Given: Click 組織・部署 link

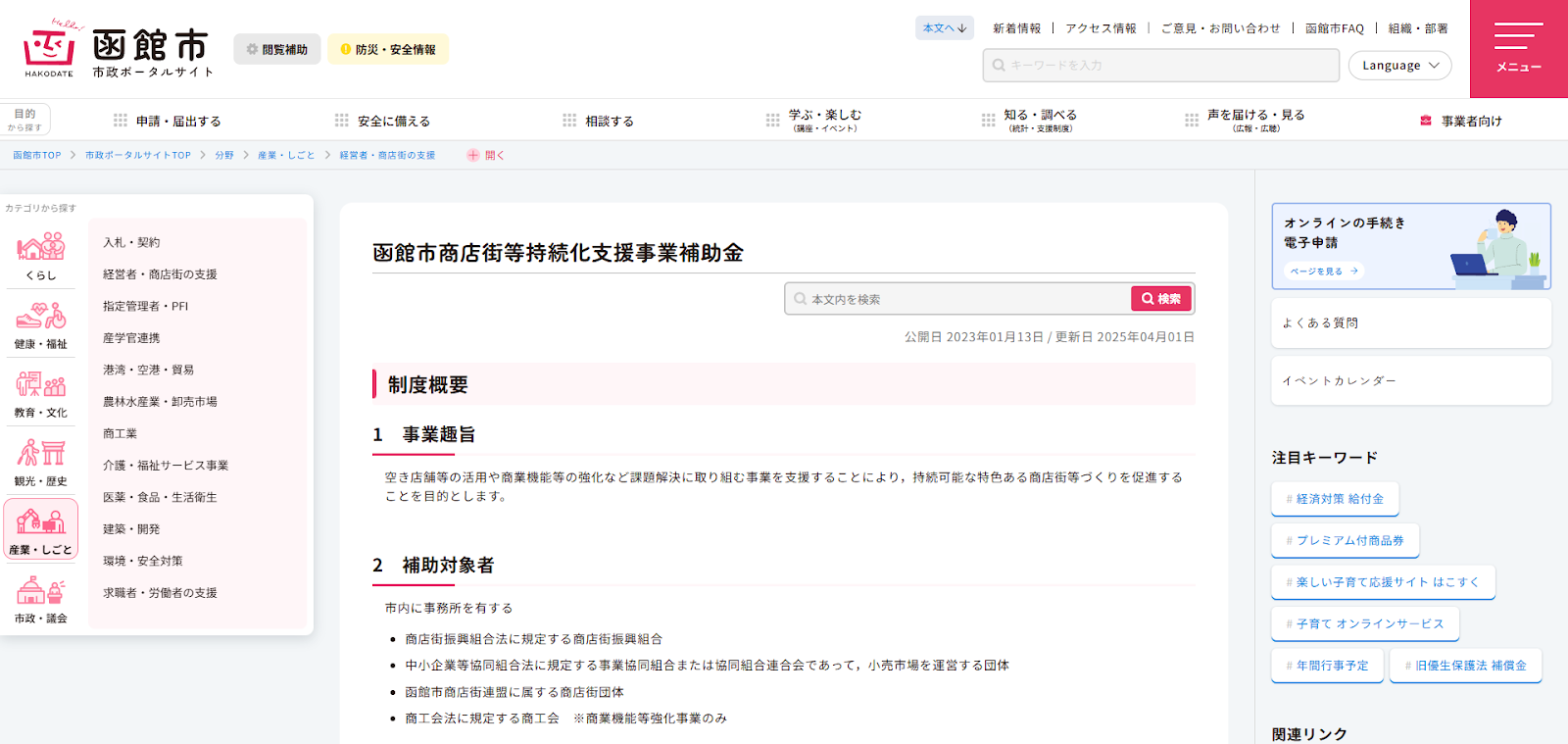Looking at the screenshot, I should point(1417,28).
